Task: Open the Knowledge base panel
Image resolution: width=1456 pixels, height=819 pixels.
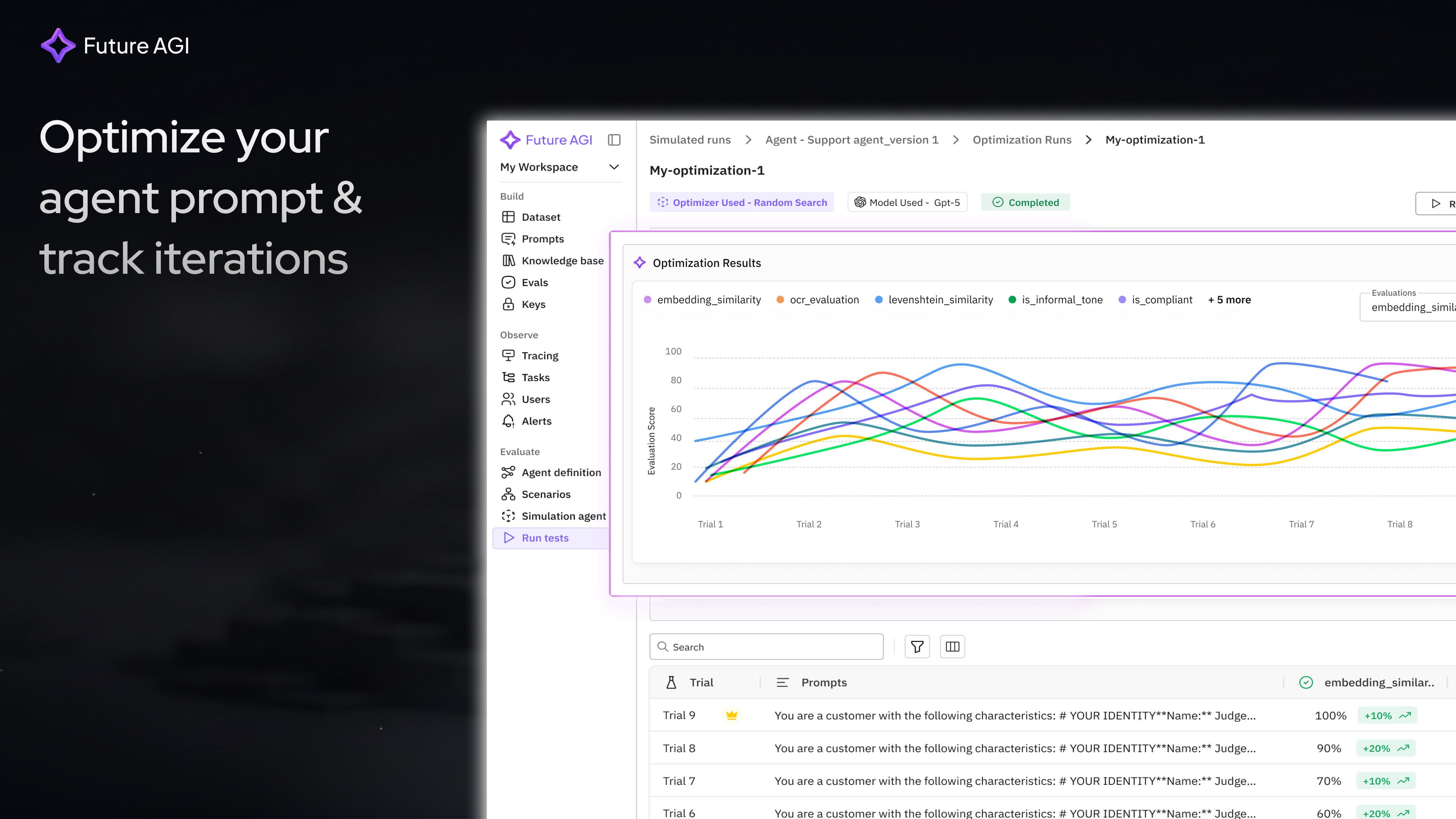Action: coord(562,260)
